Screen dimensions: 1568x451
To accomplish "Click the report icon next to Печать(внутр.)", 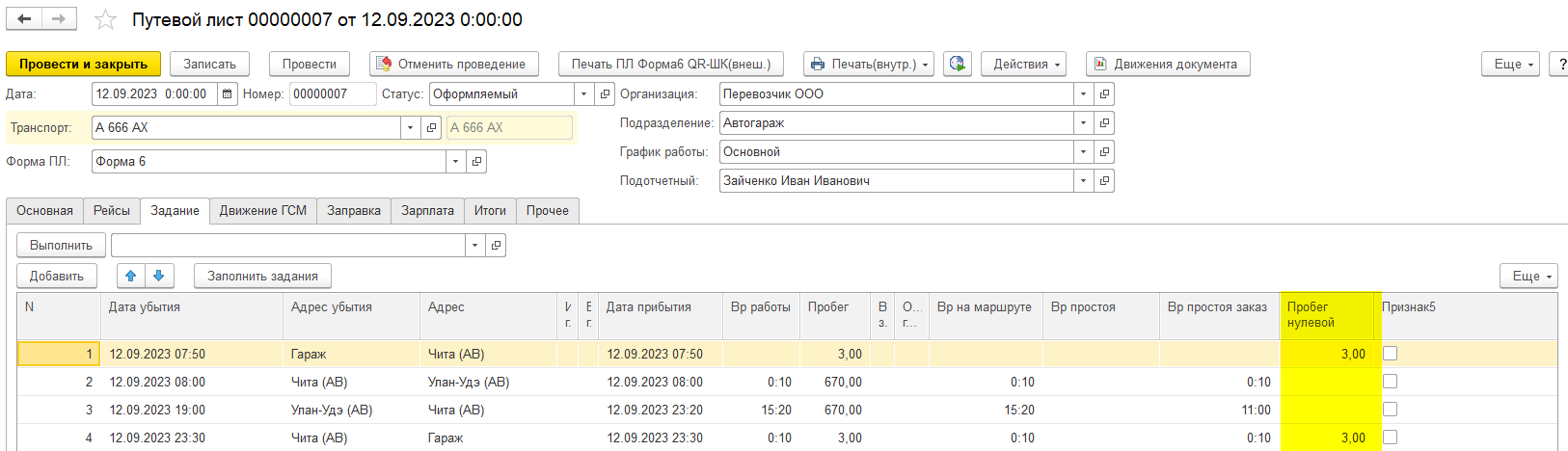I will pos(957,64).
